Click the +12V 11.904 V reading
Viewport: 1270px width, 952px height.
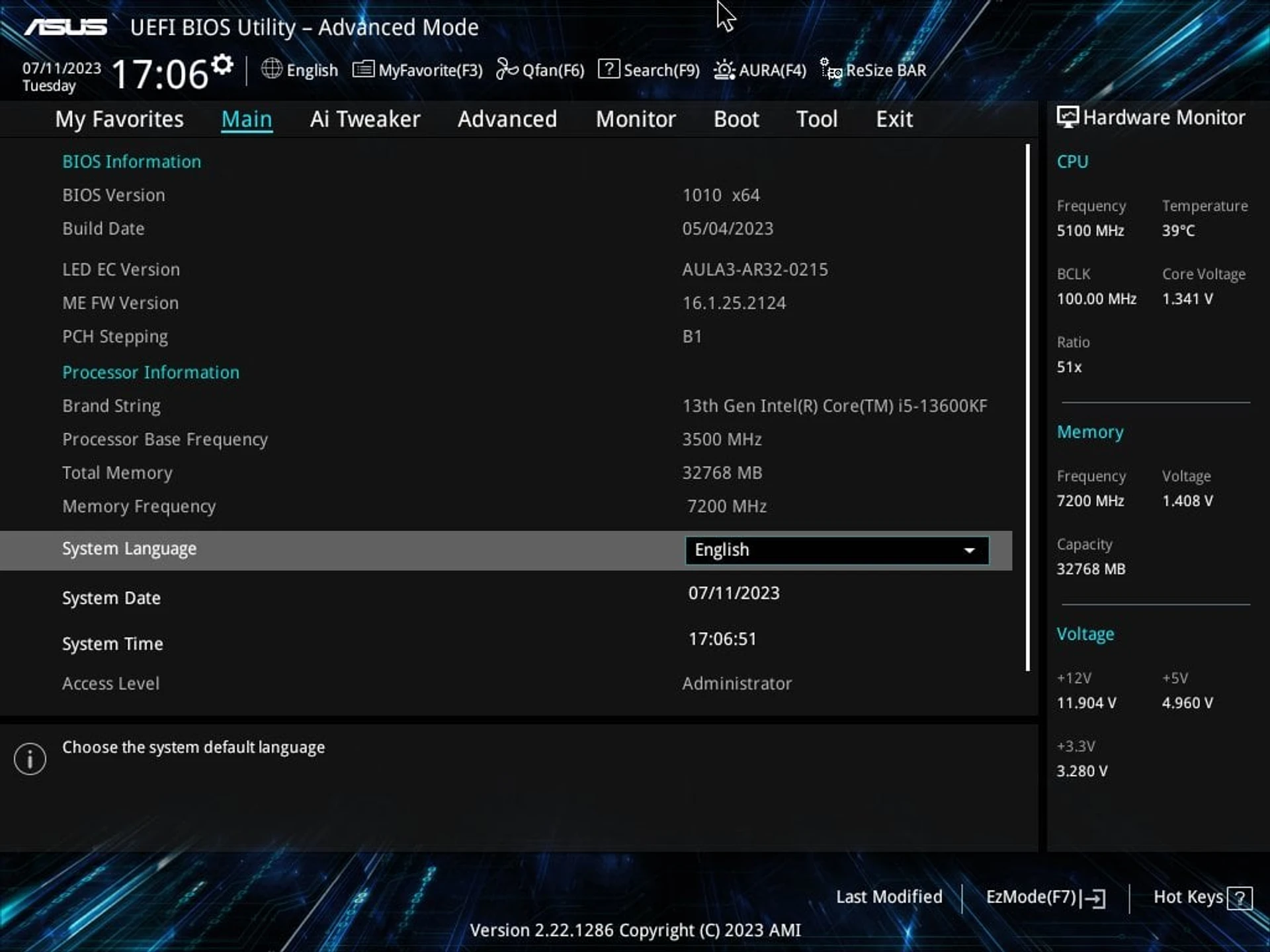pos(1087,703)
